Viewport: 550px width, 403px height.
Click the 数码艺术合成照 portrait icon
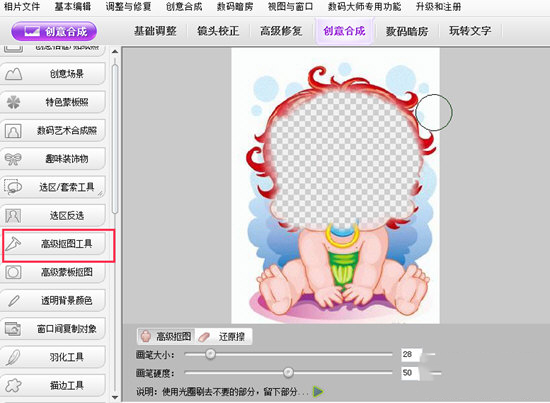13,131
